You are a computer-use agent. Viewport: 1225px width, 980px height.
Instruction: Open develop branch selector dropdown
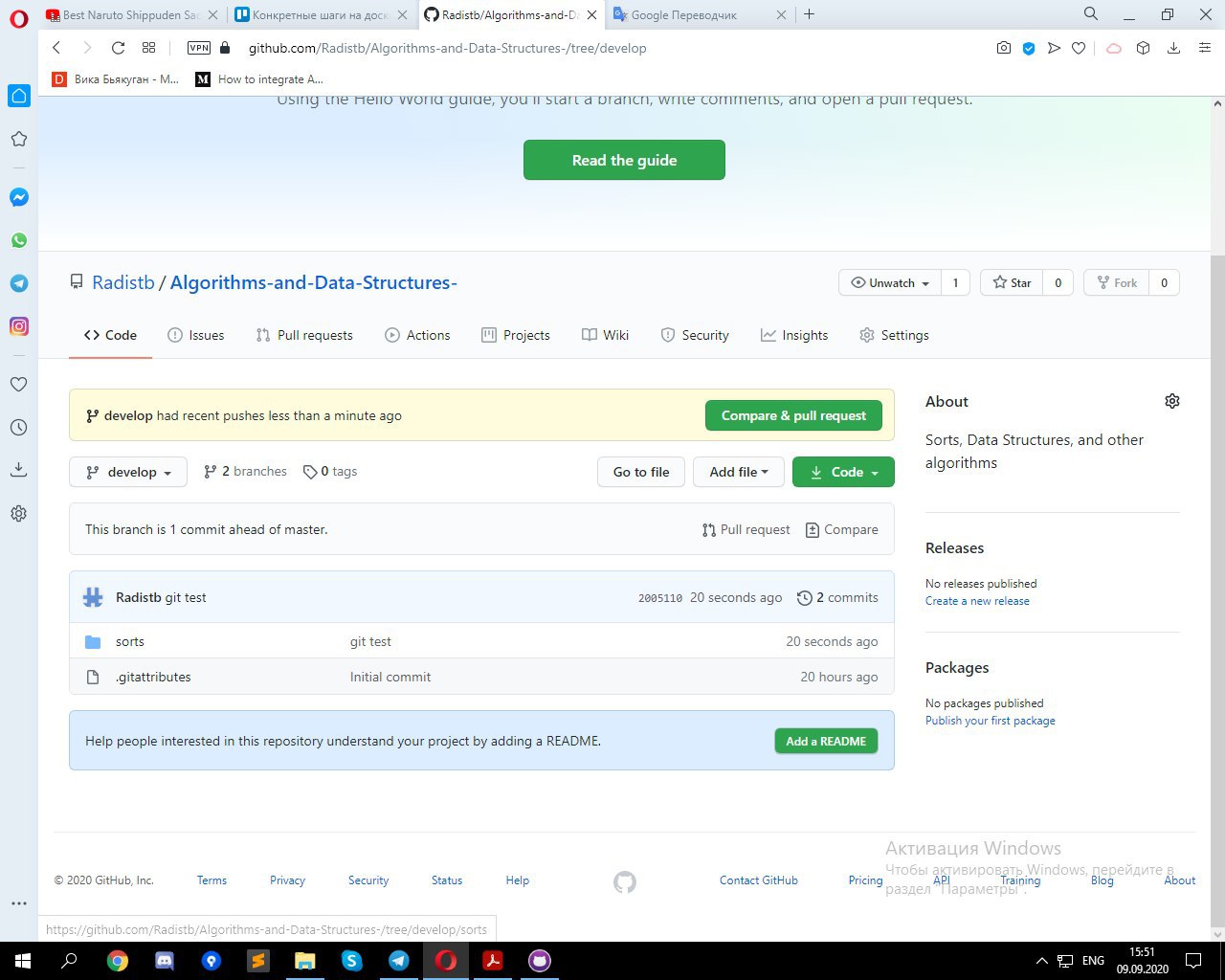[x=128, y=472]
